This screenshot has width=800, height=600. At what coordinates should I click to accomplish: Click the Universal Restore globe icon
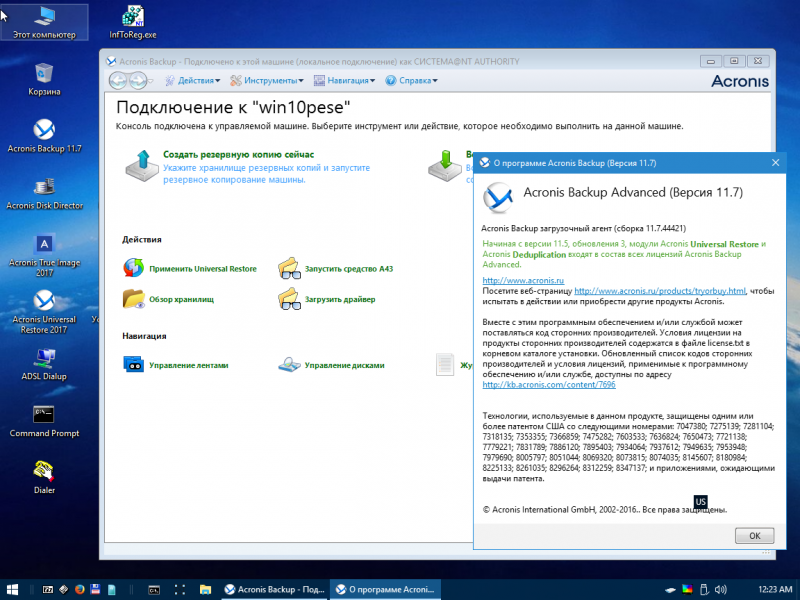click(133, 268)
